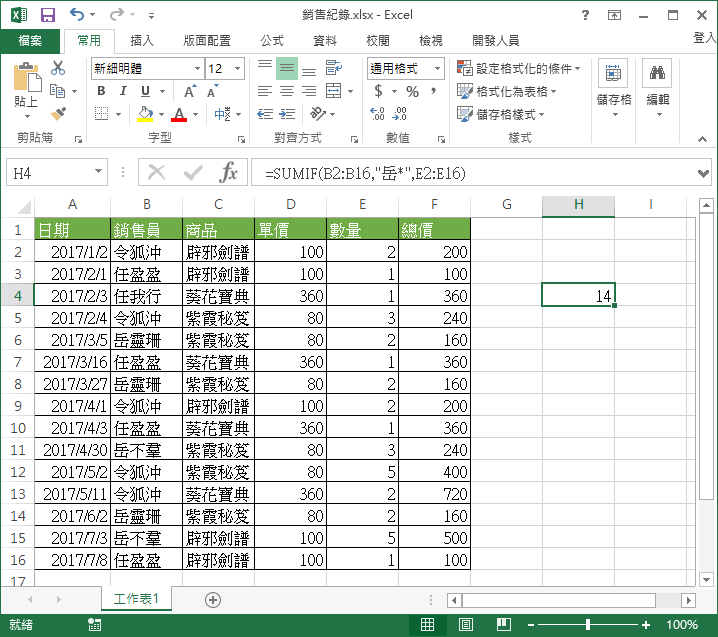Click the Name Box showing H4
Image resolution: width=718 pixels, height=637 pixels.
coord(48,172)
